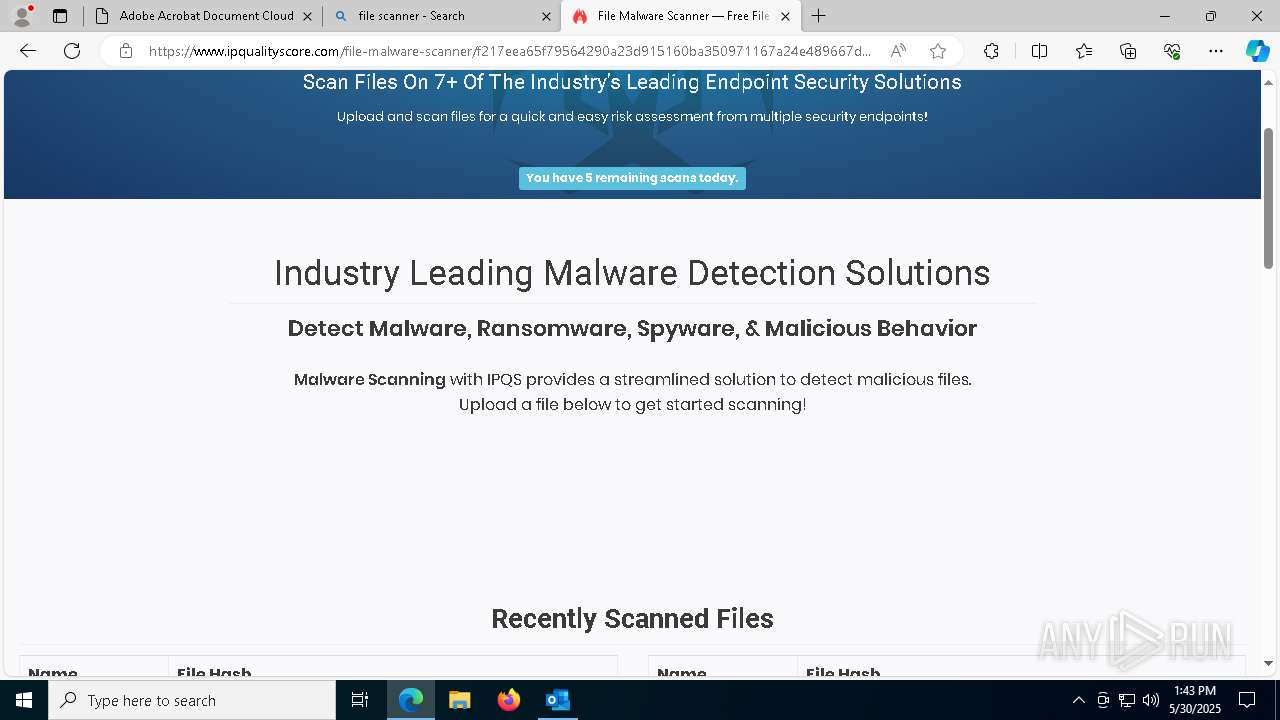Click the Recently Scanned Files heading
1280x720 pixels.
click(632, 619)
